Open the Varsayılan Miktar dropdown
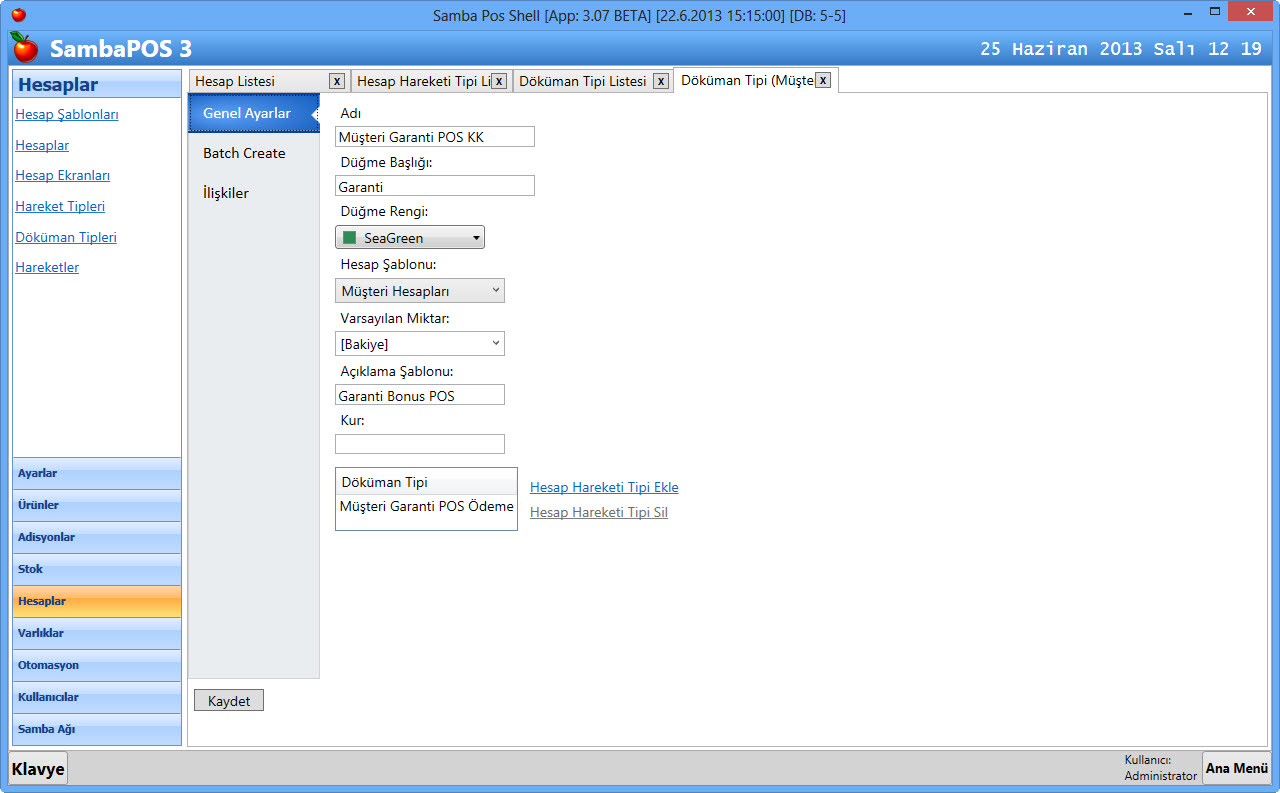This screenshot has height=793, width=1280. coord(420,344)
